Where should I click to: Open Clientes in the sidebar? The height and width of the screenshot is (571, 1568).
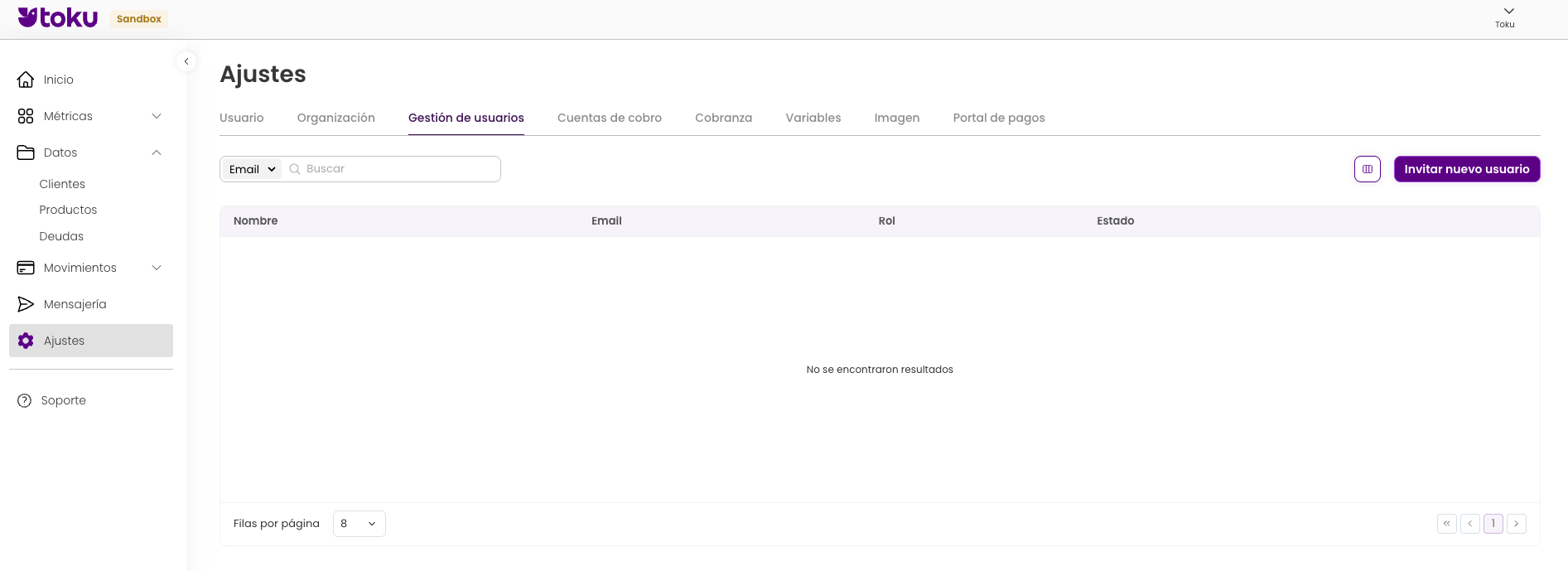click(62, 184)
